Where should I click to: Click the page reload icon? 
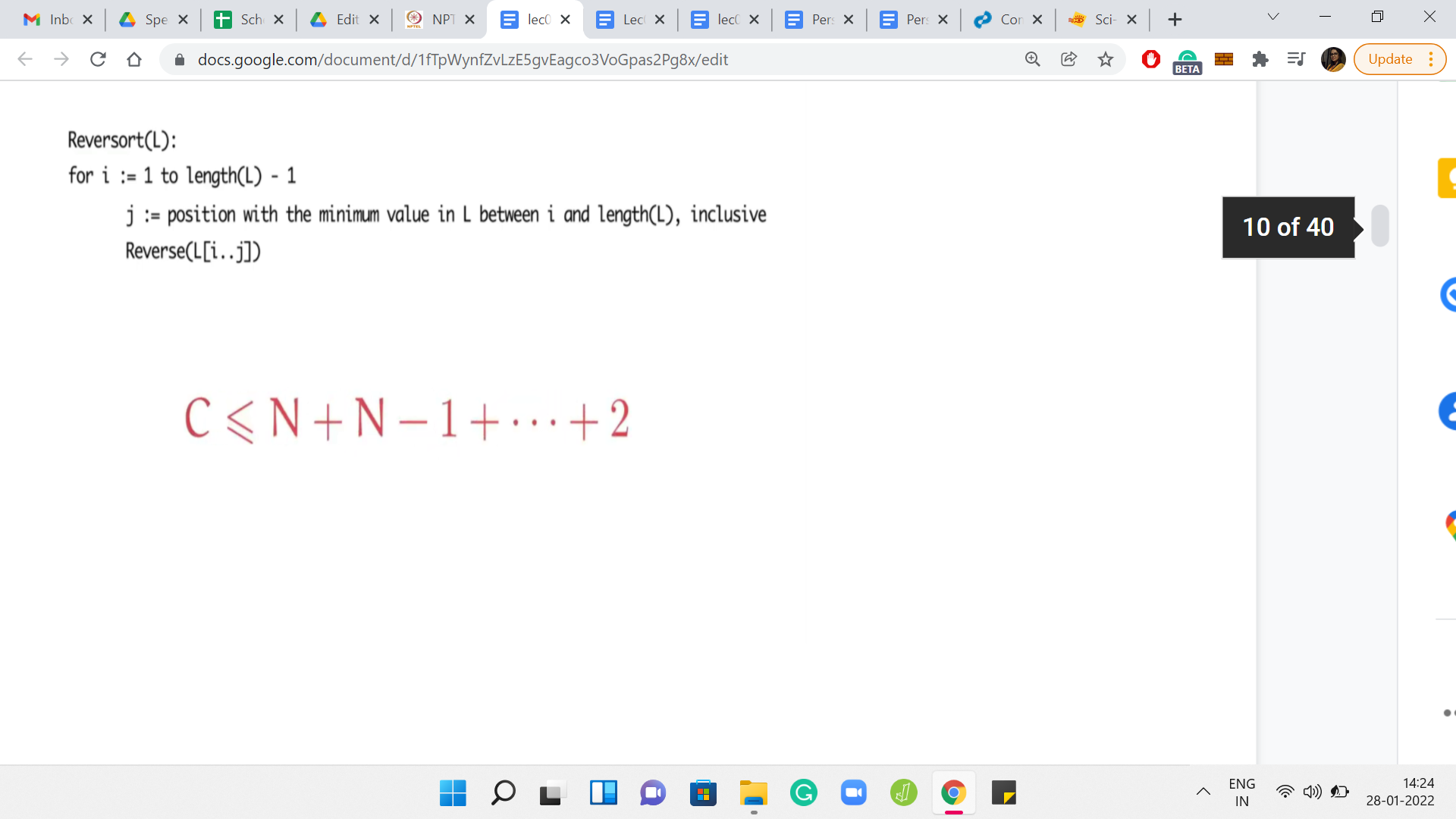tap(98, 59)
